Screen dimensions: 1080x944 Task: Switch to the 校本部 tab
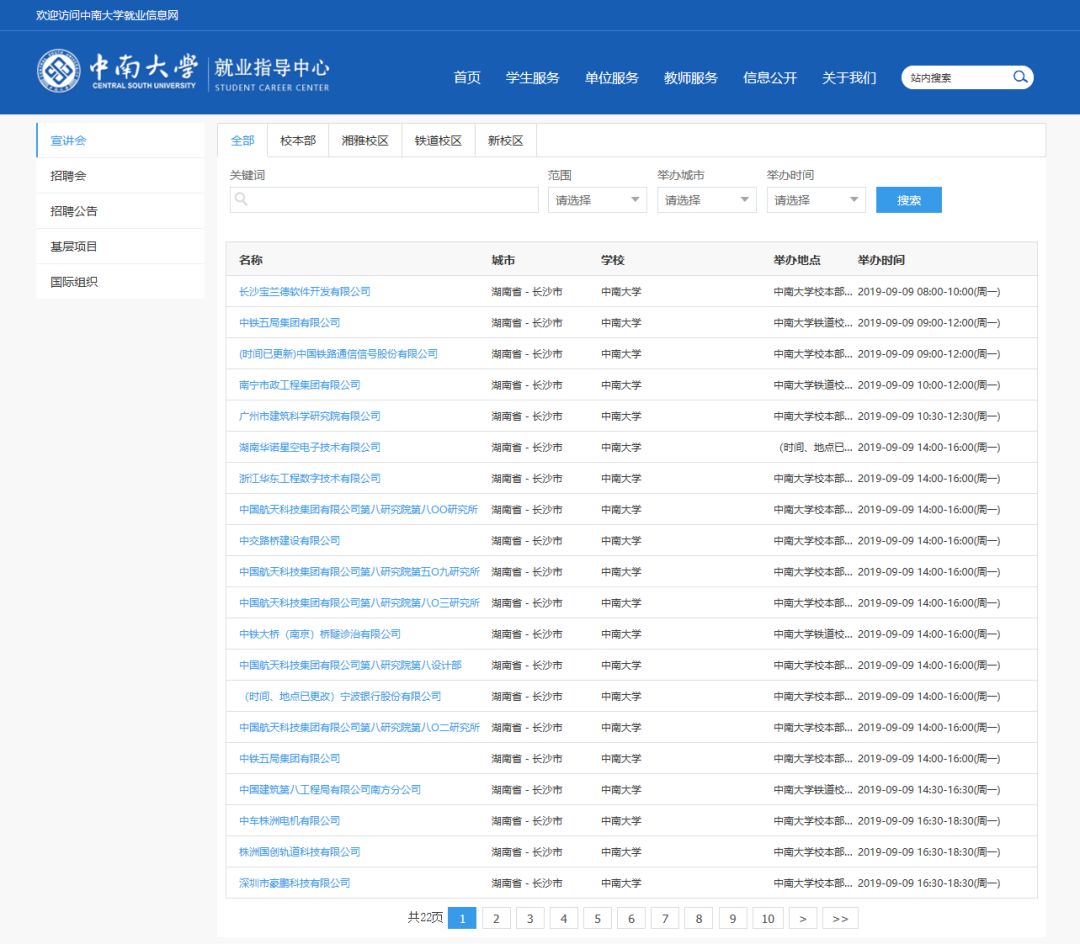(298, 140)
